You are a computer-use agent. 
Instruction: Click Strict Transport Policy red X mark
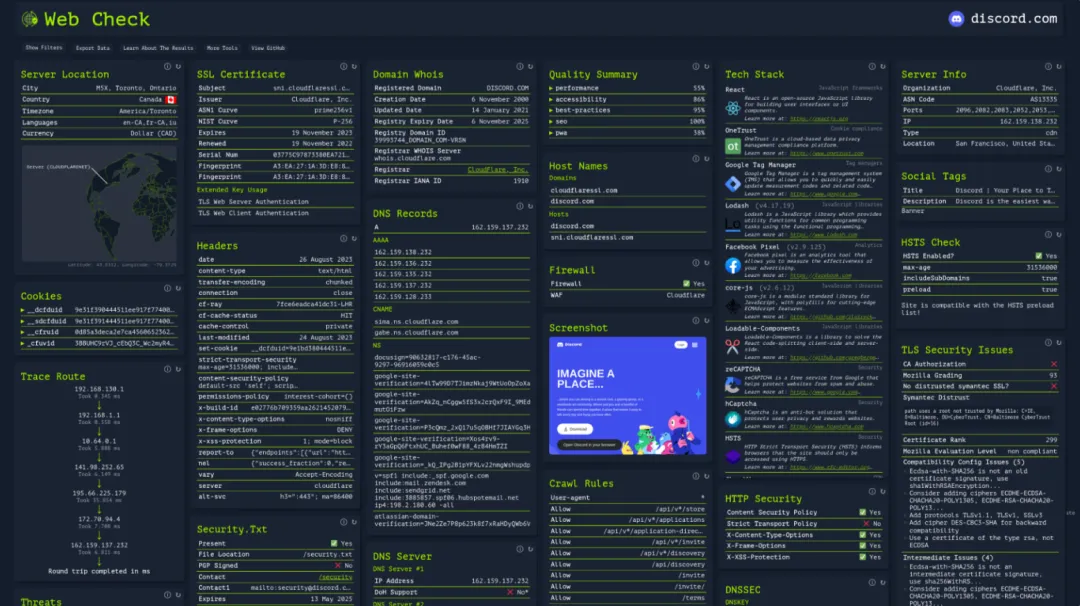866,523
